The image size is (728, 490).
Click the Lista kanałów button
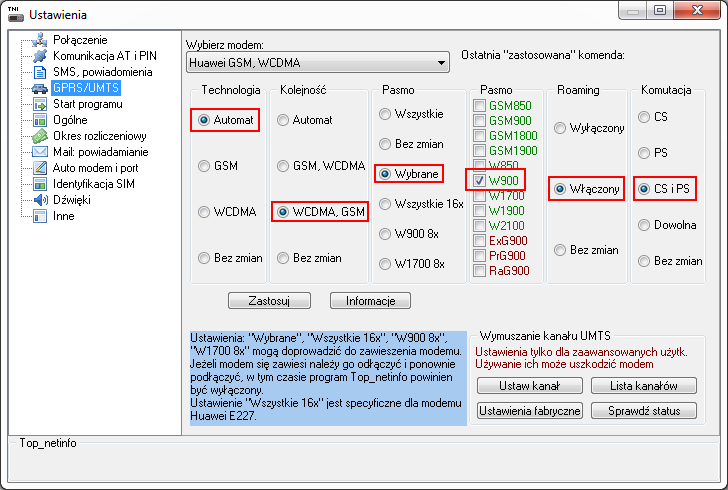click(642, 386)
